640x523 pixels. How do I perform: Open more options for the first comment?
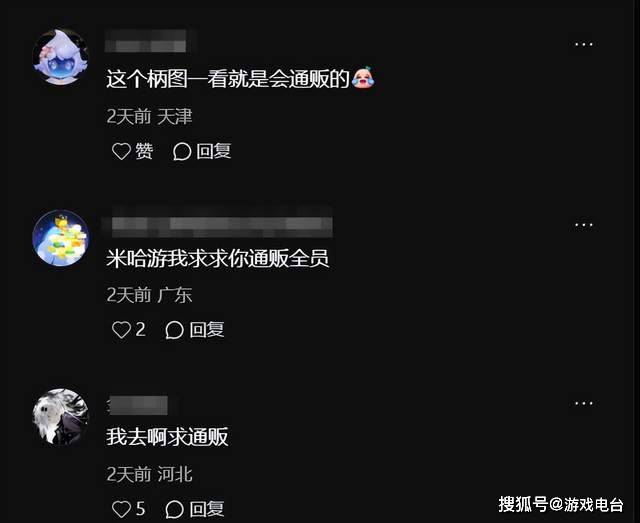pyautogui.click(x=584, y=44)
